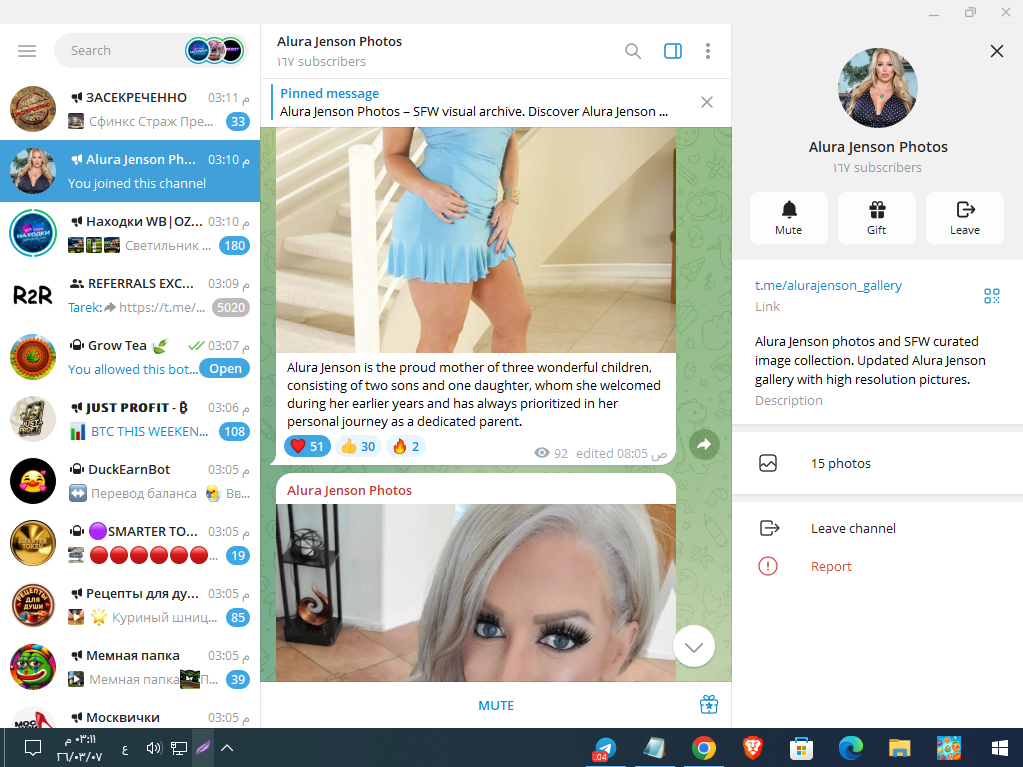Viewport: 1023px width, 767px height.
Task: Click the DuckEarnBot emoji avatar
Action: coord(33,481)
